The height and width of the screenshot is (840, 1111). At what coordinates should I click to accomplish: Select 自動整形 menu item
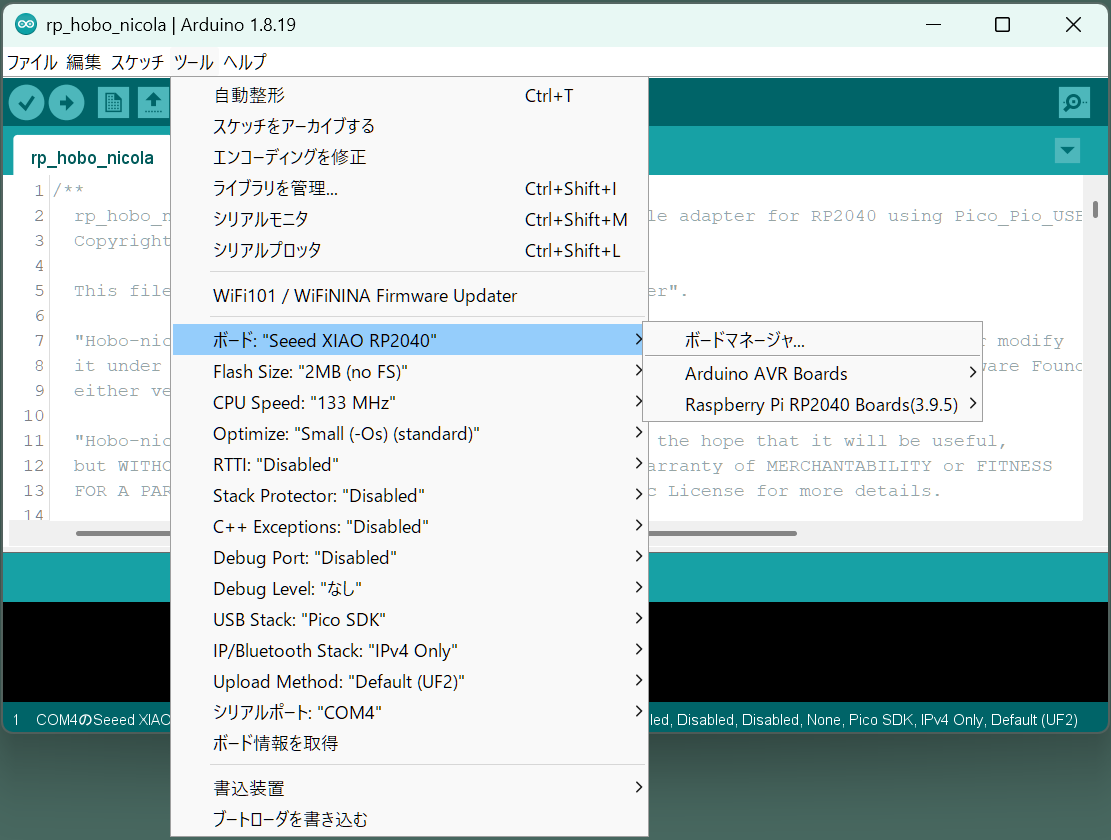[249, 96]
